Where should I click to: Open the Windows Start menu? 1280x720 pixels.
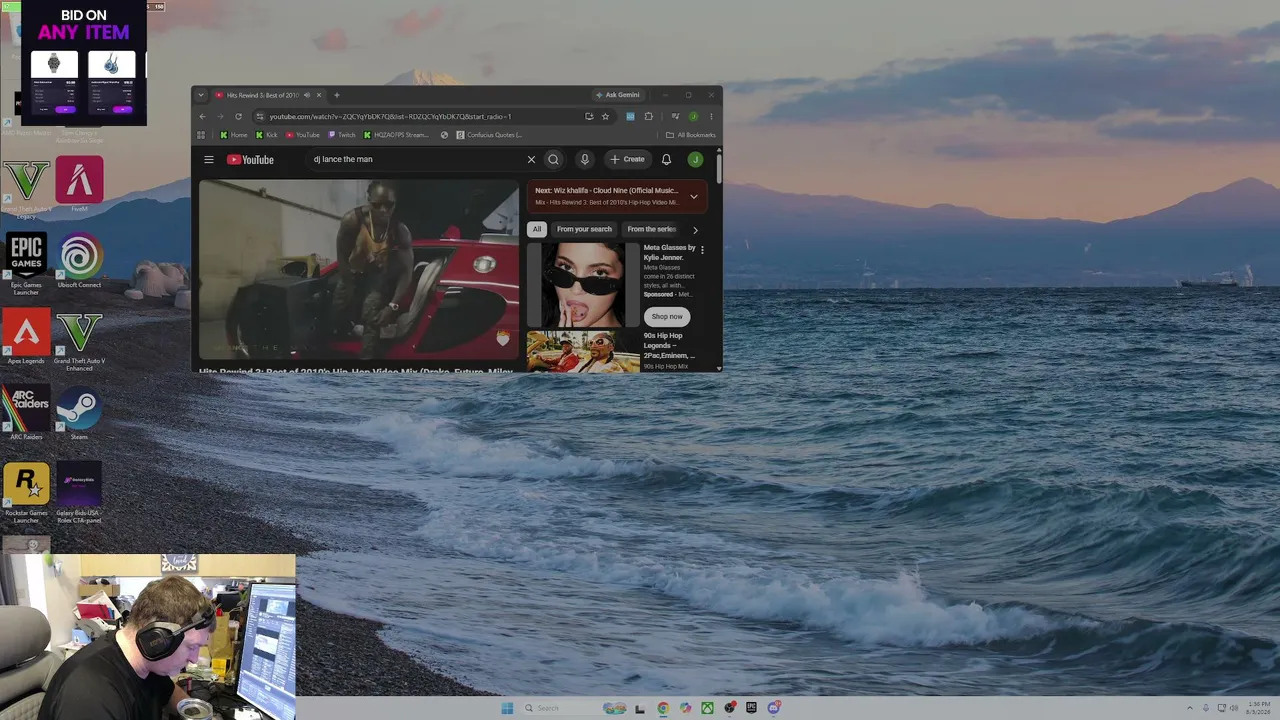tap(507, 708)
